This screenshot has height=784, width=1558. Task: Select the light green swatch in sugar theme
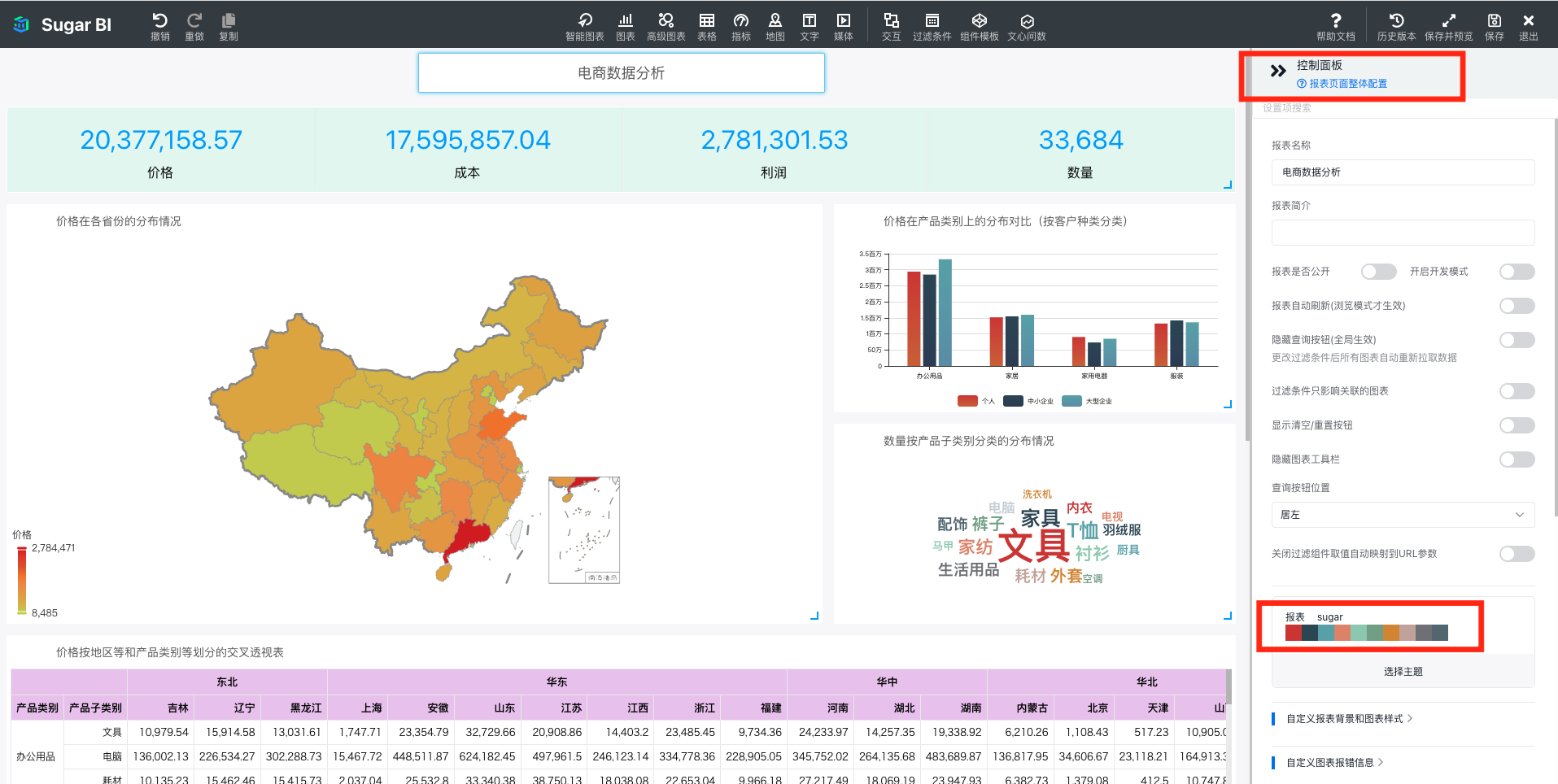[x=1359, y=633]
